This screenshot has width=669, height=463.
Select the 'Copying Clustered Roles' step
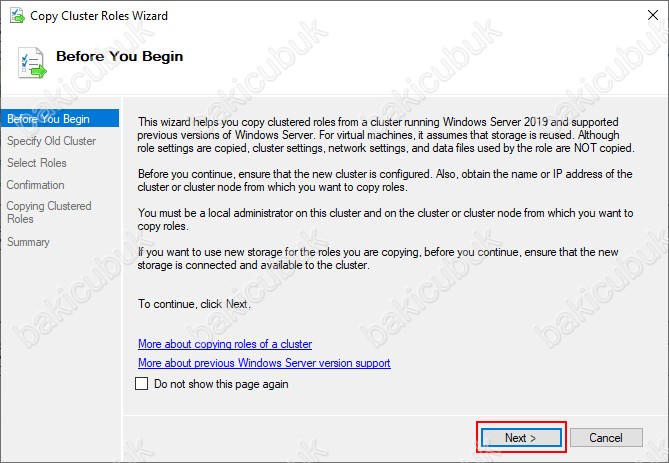pos(49,212)
